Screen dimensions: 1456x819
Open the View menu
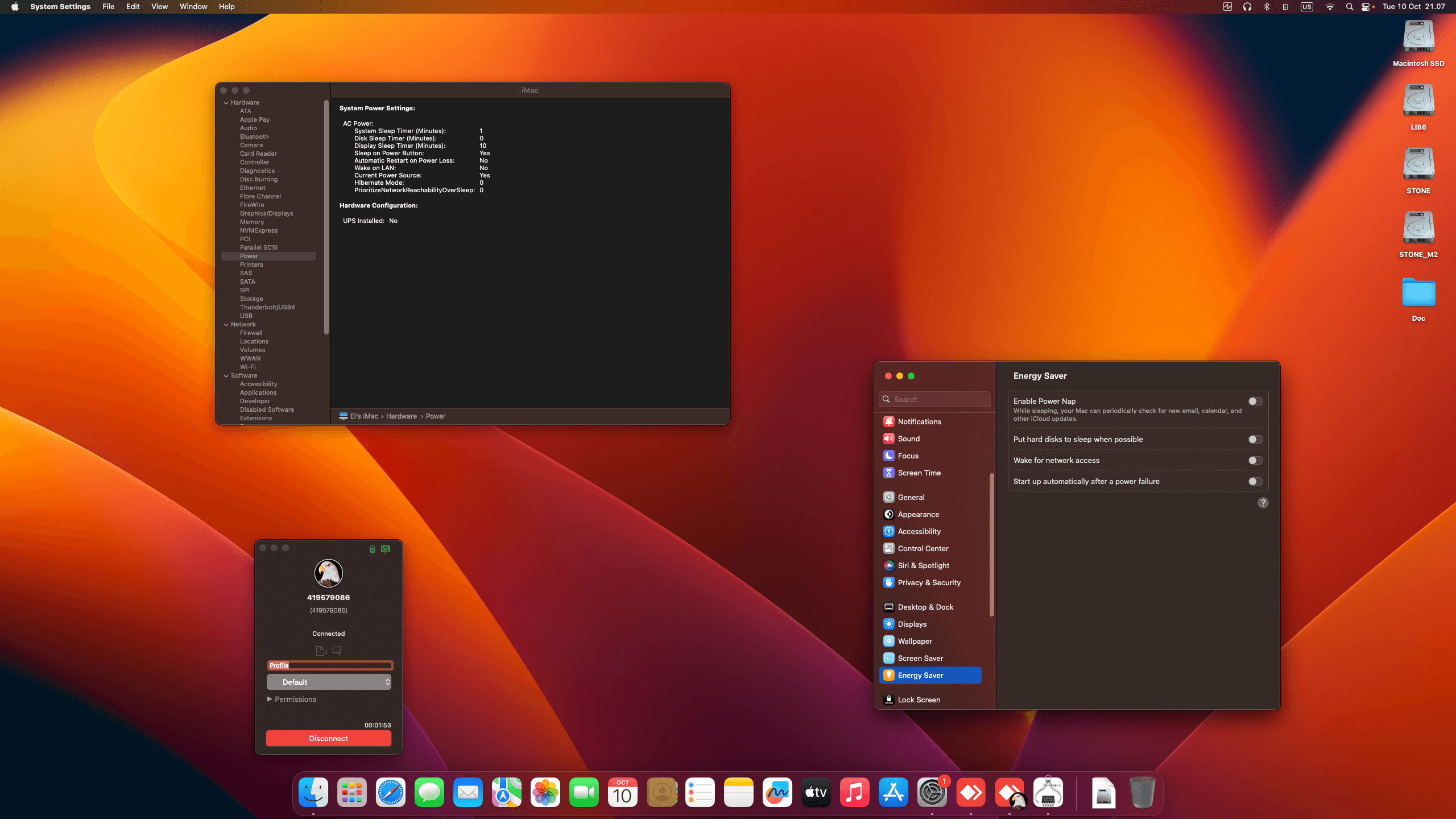[159, 7]
